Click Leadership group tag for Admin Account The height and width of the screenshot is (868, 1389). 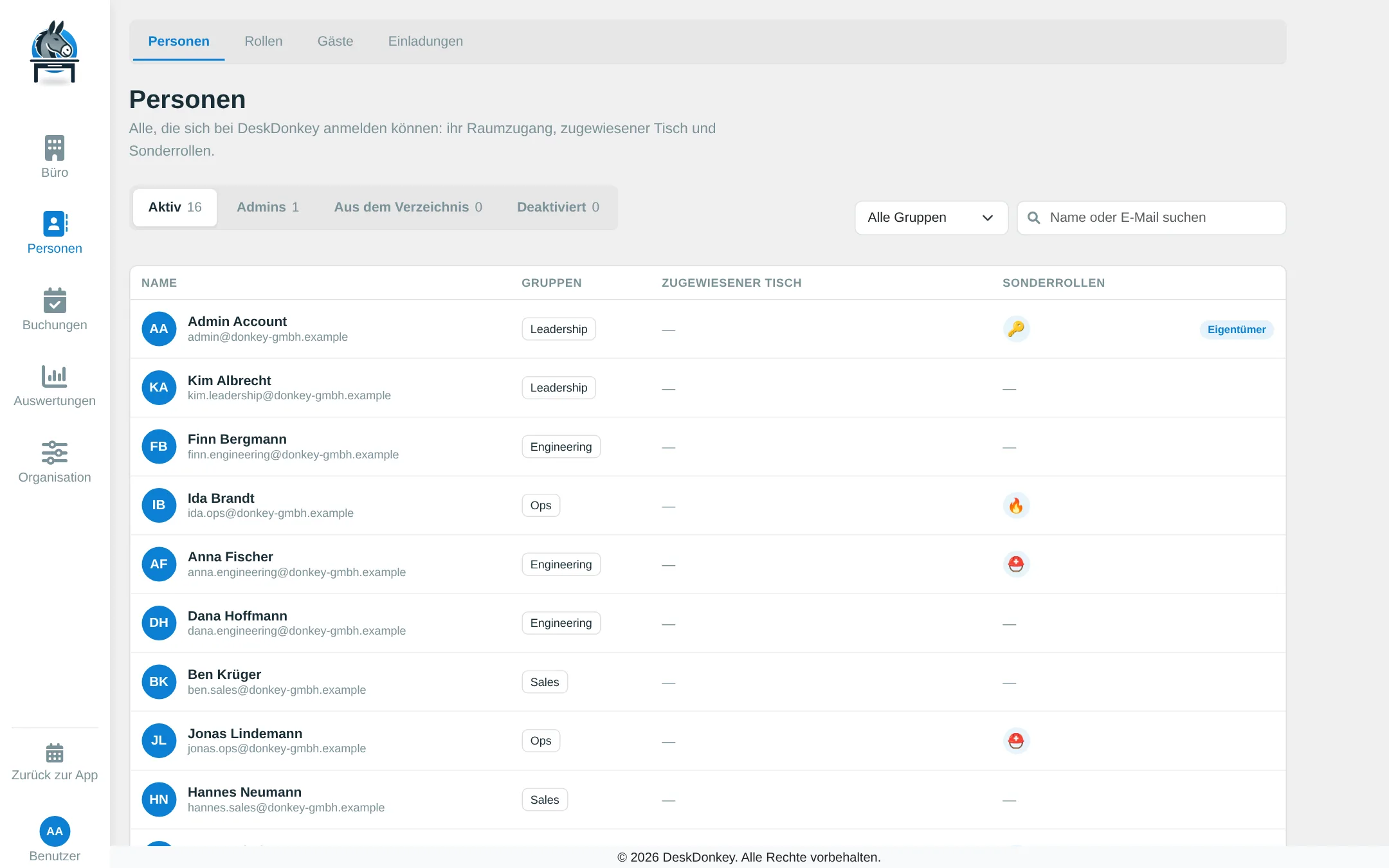(559, 329)
